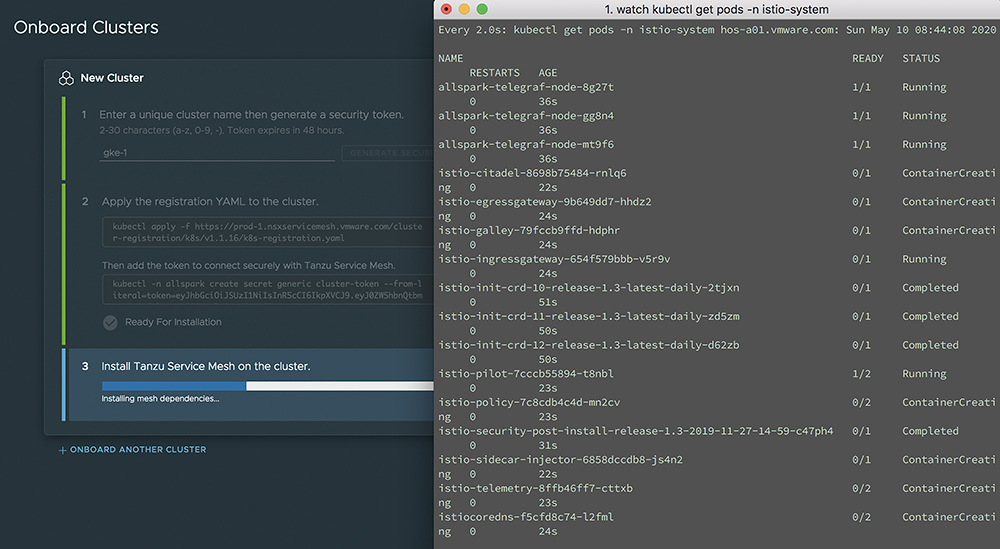Image resolution: width=1000 pixels, height=549 pixels.
Task: Click the istio-citadel-8698b75484-rnlq6 pod name
Action: (x=533, y=173)
